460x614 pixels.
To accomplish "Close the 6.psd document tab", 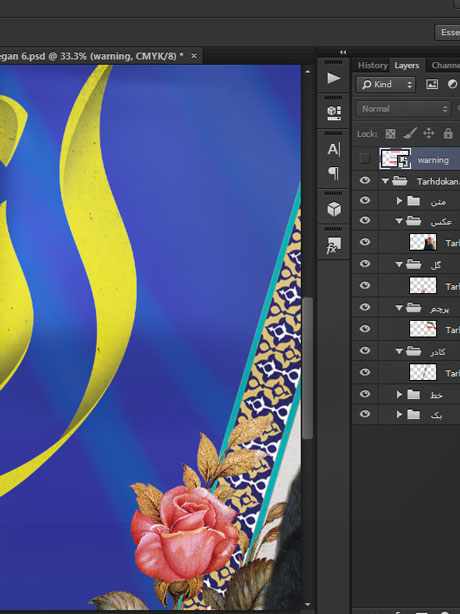I will 194,56.
